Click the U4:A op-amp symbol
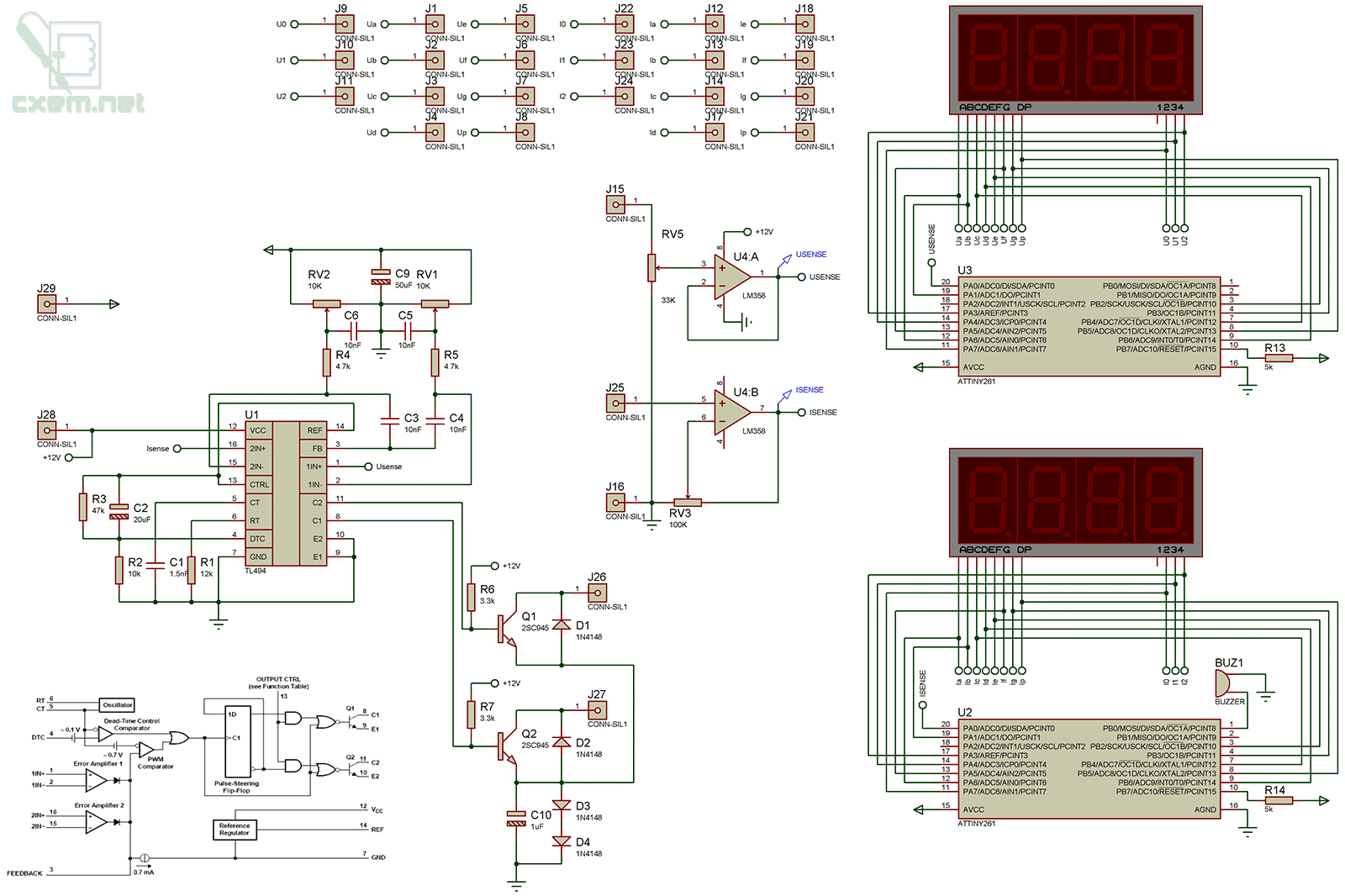1345x896 pixels. [731, 274]
